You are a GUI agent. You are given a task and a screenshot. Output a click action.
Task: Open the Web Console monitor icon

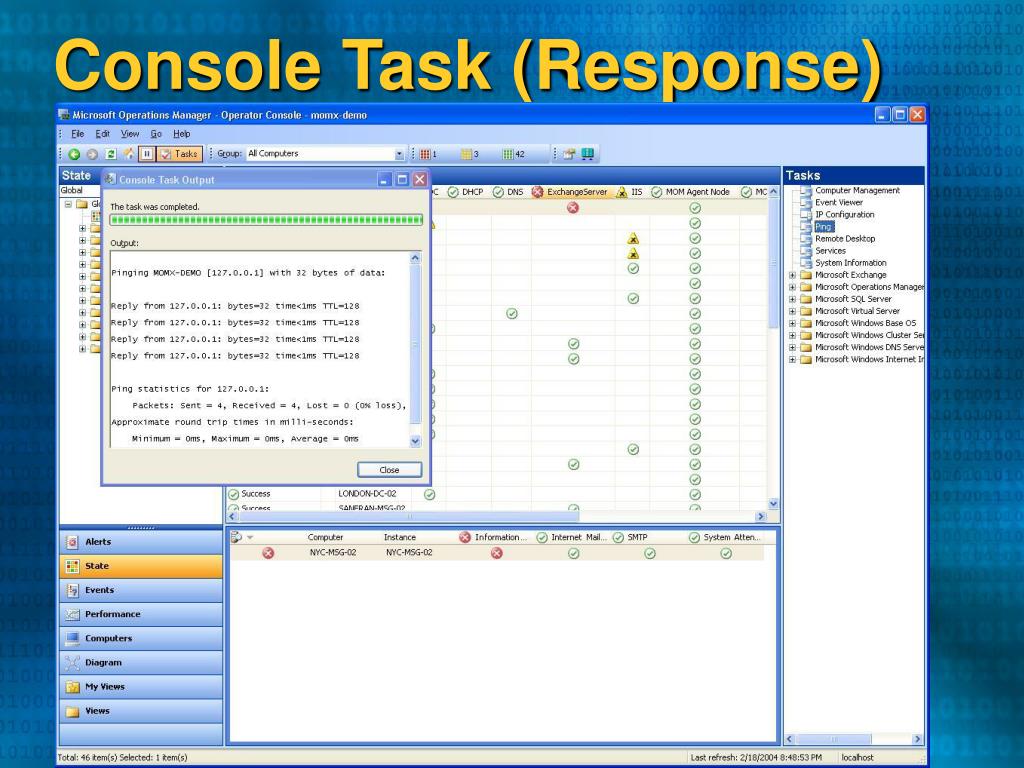pyautogui.click(x=588, y=154)
